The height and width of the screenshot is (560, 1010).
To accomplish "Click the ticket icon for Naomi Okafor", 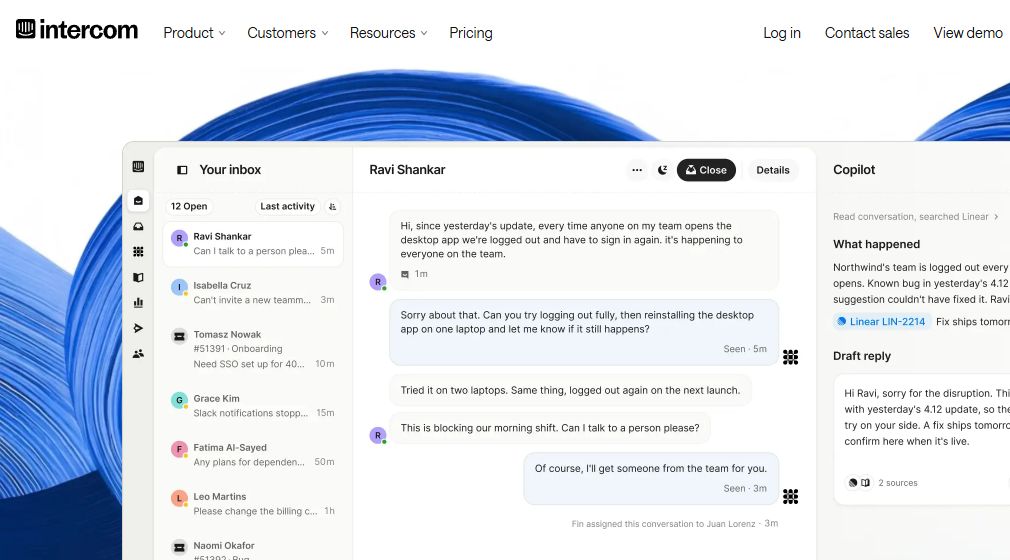I will [x=179, y=547].
